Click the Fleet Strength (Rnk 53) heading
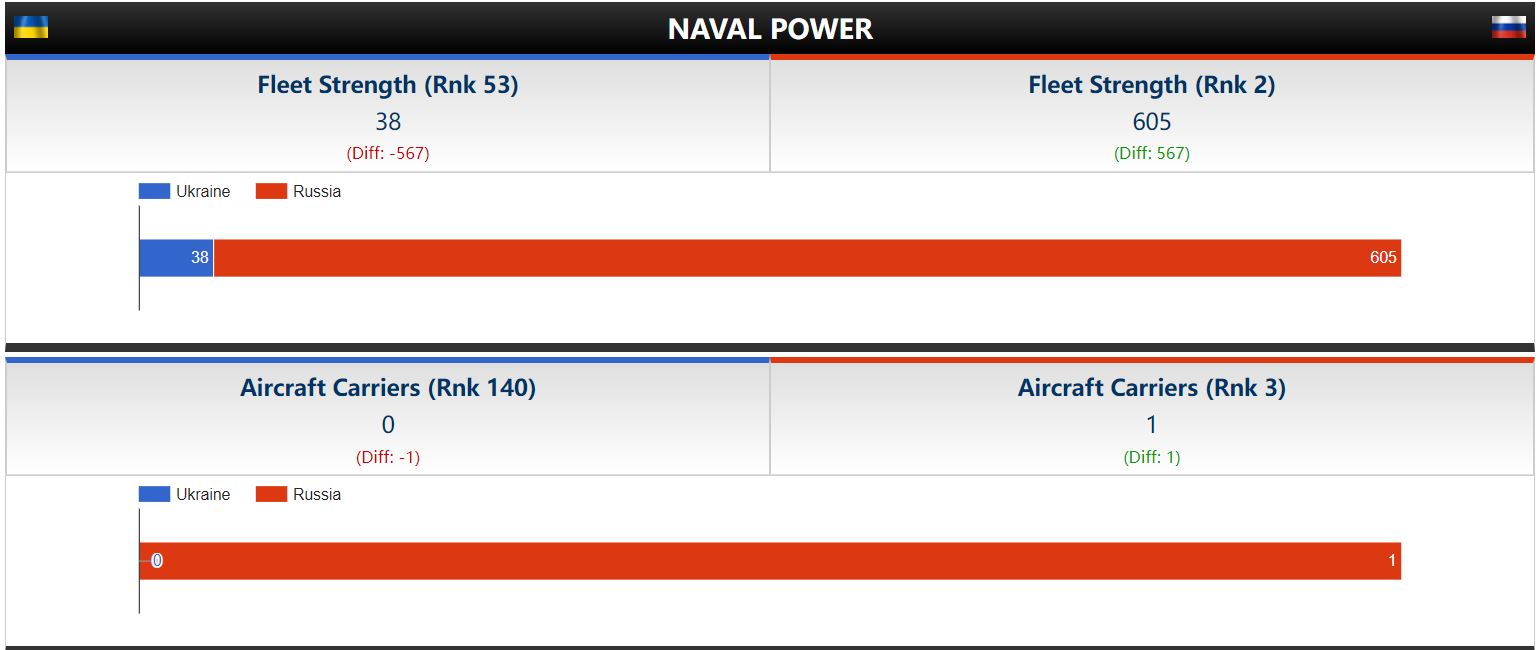1538x650 pixels. coord(388,85)
